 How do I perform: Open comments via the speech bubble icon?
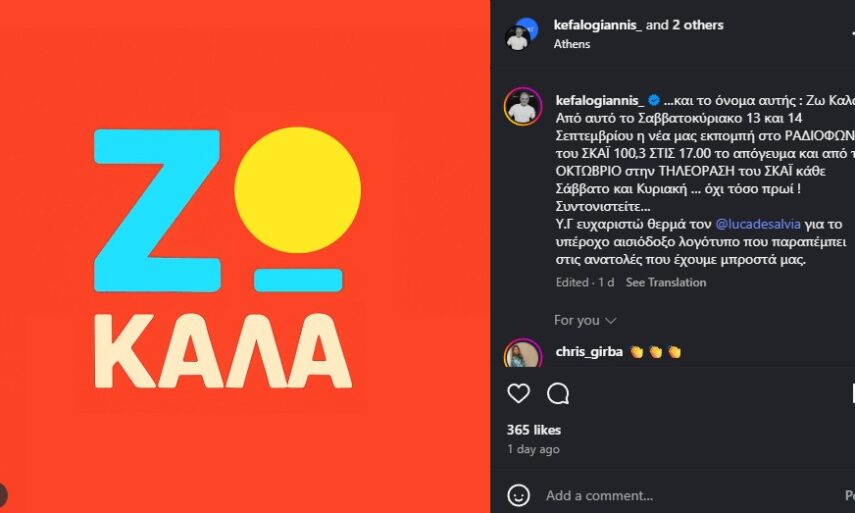coord(558,394)
